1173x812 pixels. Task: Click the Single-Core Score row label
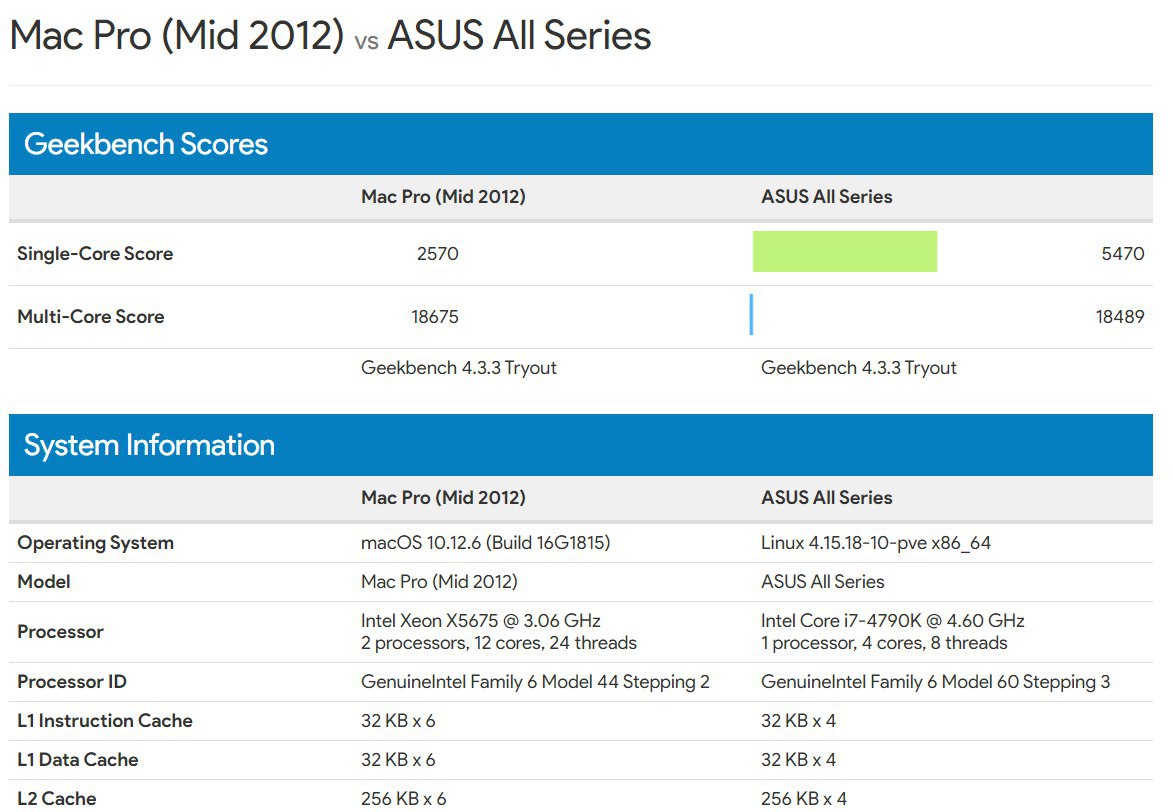tap(95, 254)
